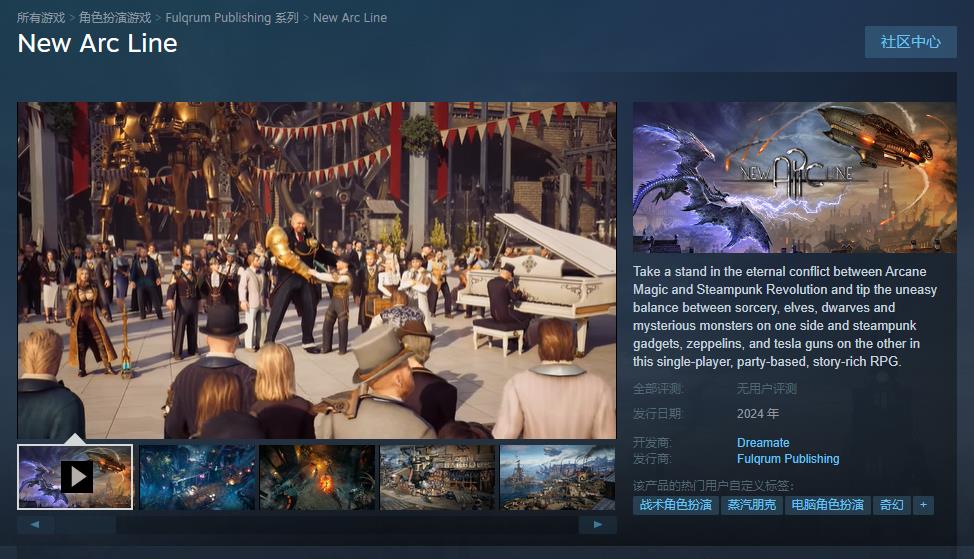Open developer Dreamate's page
The image size is (974, 559).
(763, 443)
